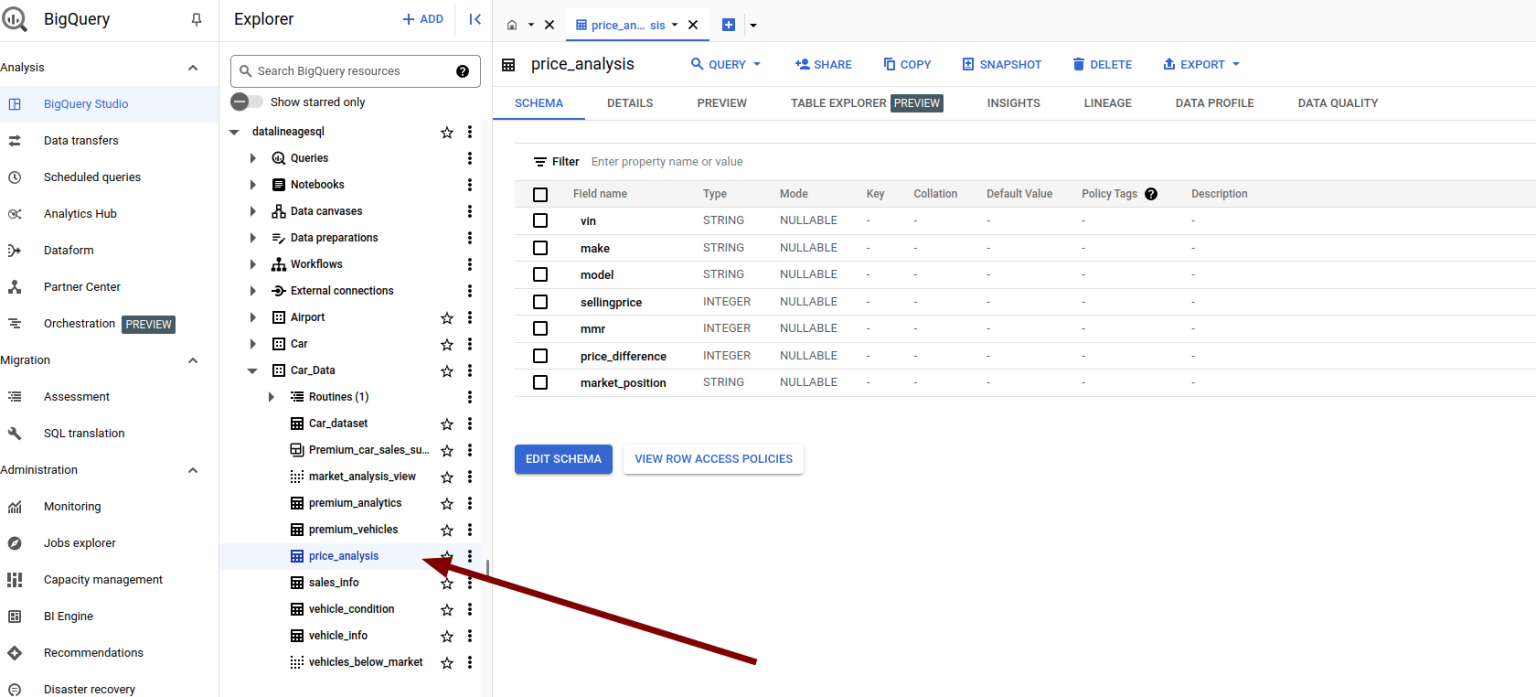Switch to the PREVIEW tab
1536x697 pixels.
(x=721, y=102)
